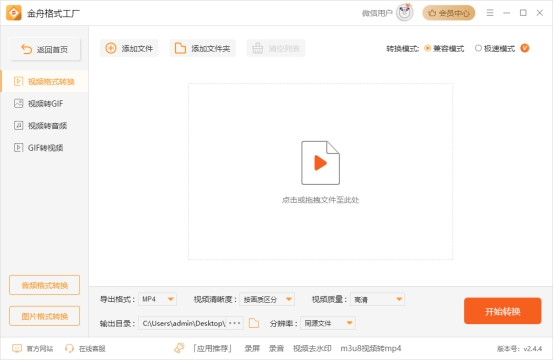
Task: Switch to 视频转GIF mode
Action: pyautogui.click(x=45, y=104)
